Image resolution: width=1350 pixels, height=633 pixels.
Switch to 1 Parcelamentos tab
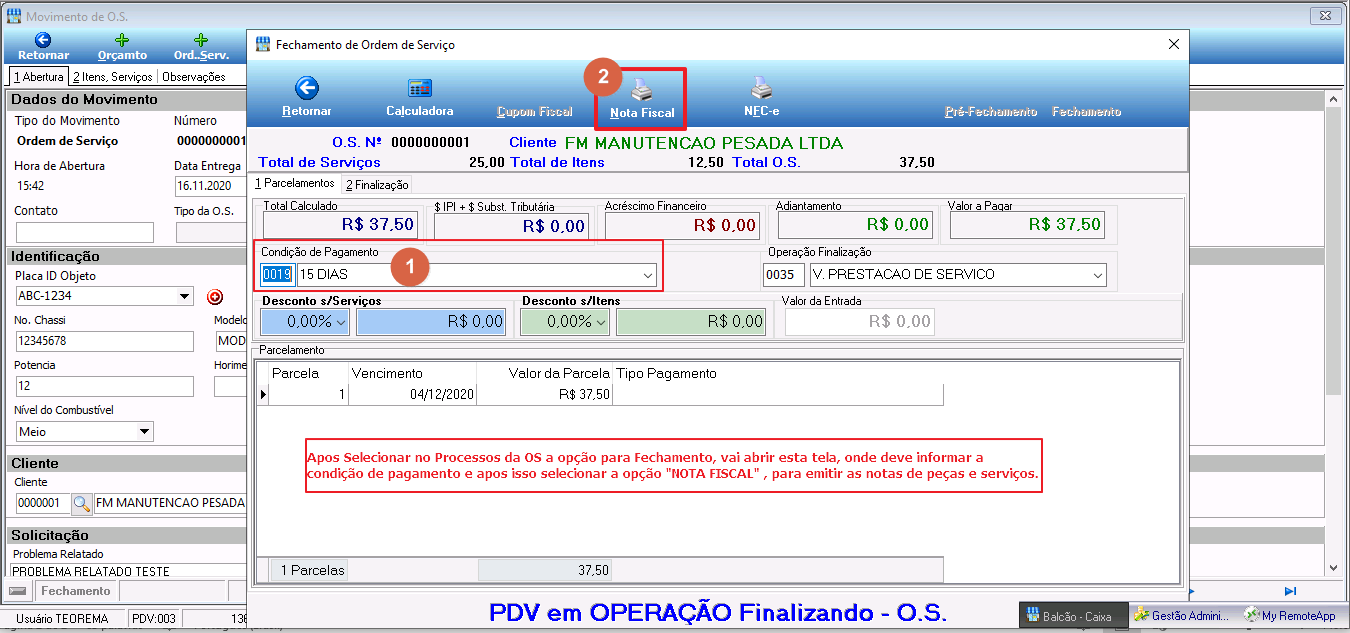295,184
